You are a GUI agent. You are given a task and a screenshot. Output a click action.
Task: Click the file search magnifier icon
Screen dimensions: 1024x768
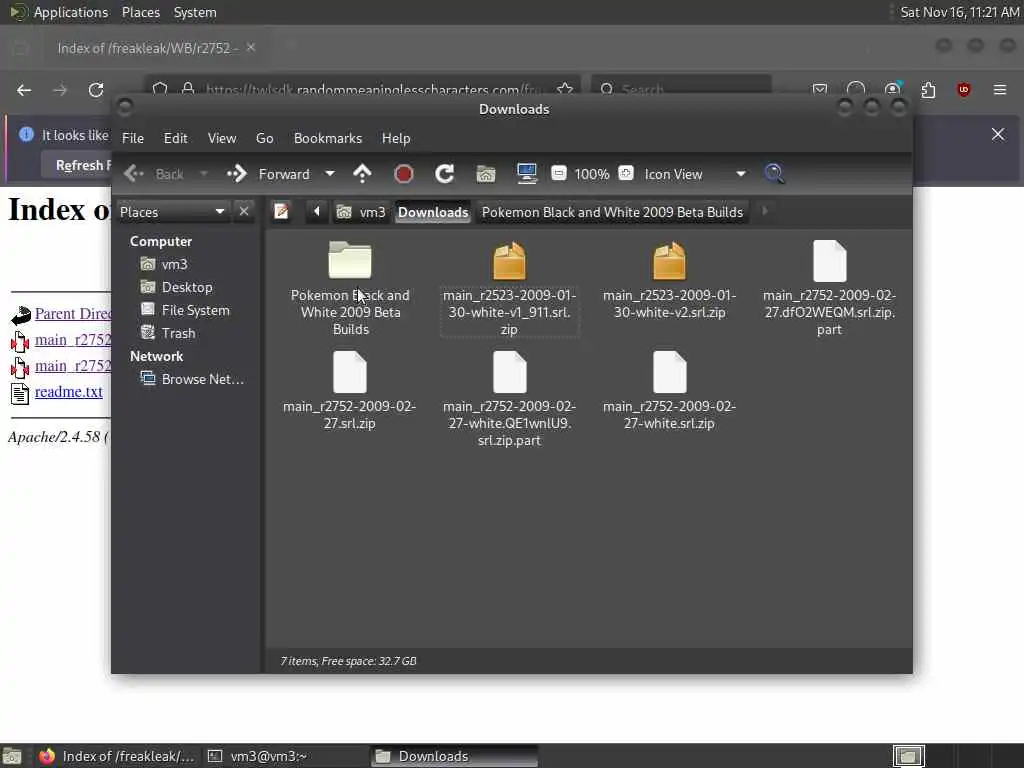[x=775, y=174]
